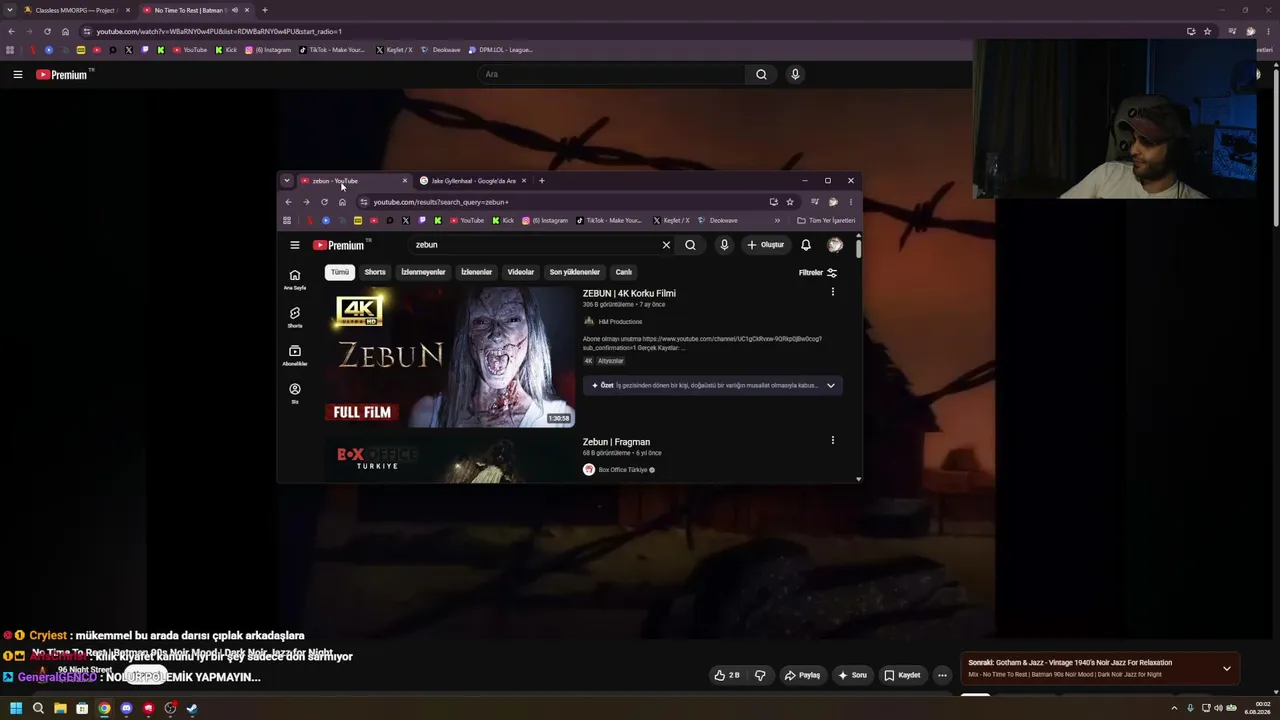
Task: Expand the Sonraki up-next panel
Action: (1227, 668)
